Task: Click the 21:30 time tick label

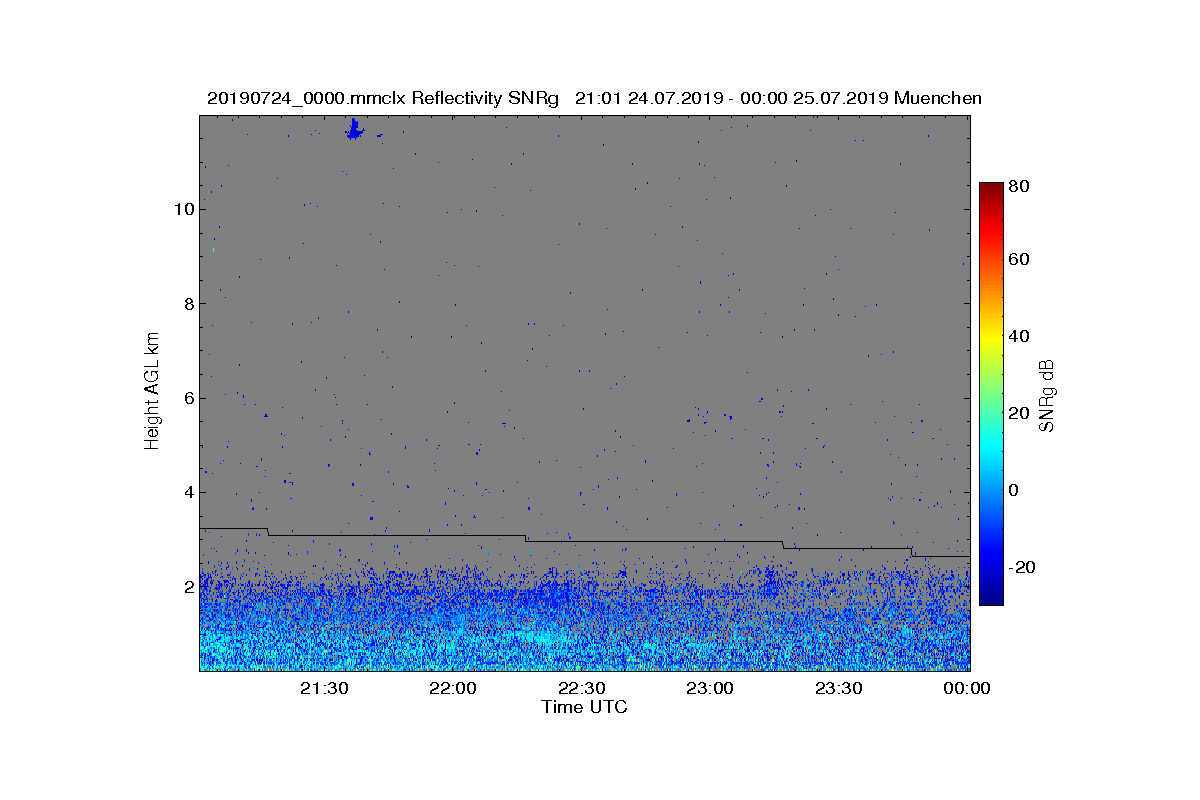Action: click(324, 688)
